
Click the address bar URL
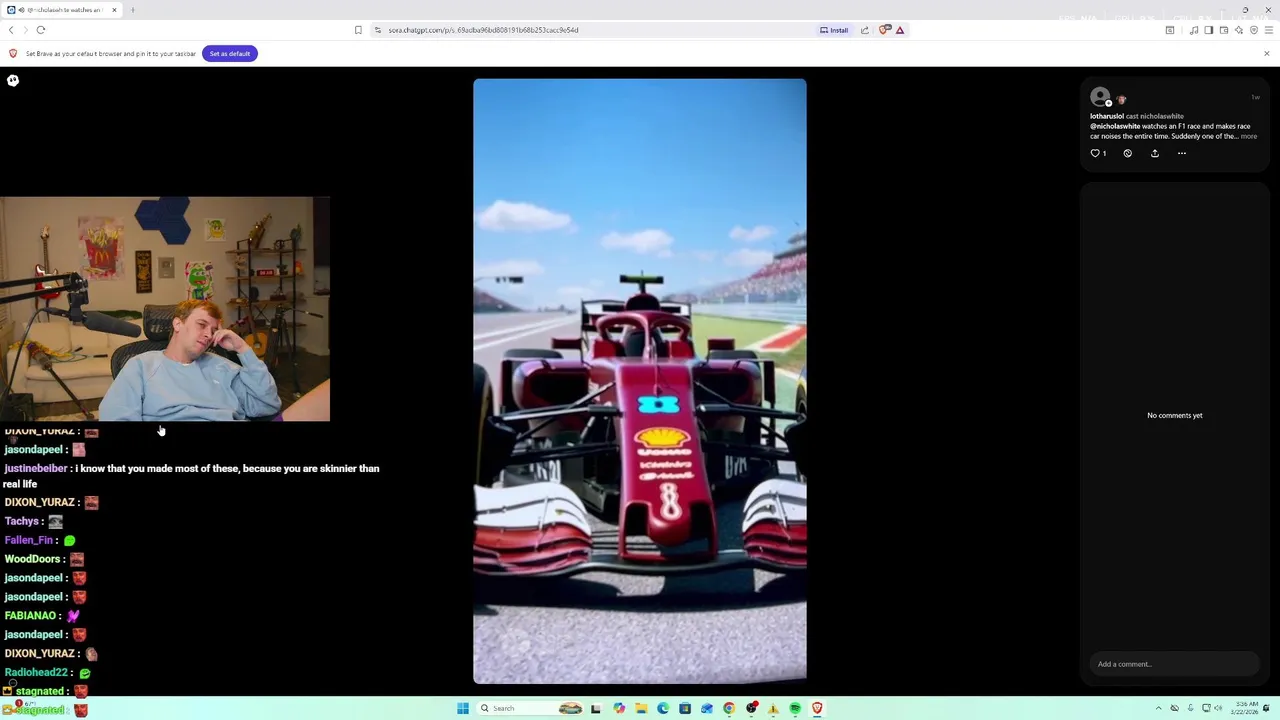click(483, 30)
